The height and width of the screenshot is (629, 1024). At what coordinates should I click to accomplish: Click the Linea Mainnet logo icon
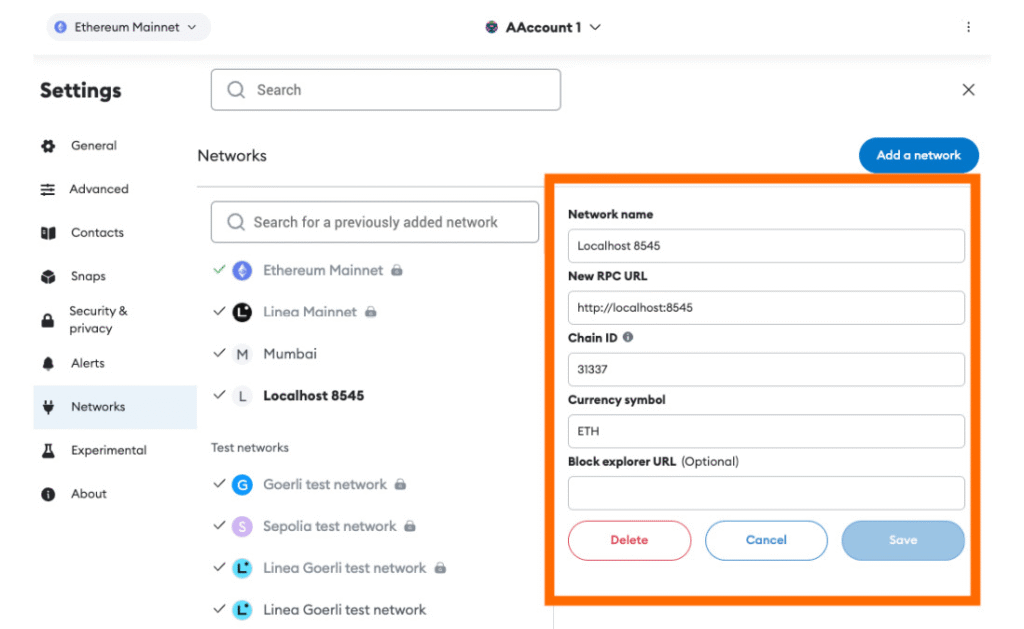(x=242, y=312)
